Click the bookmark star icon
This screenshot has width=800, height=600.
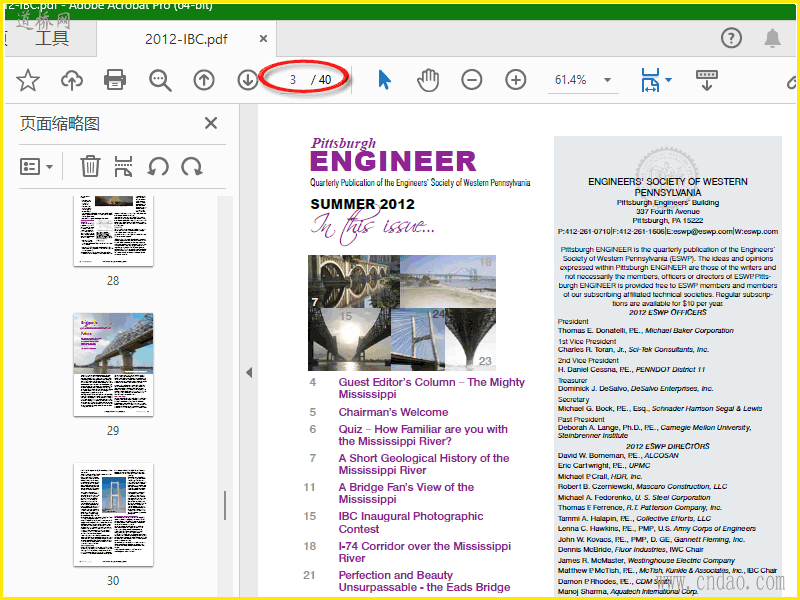(x=28, y=80)
